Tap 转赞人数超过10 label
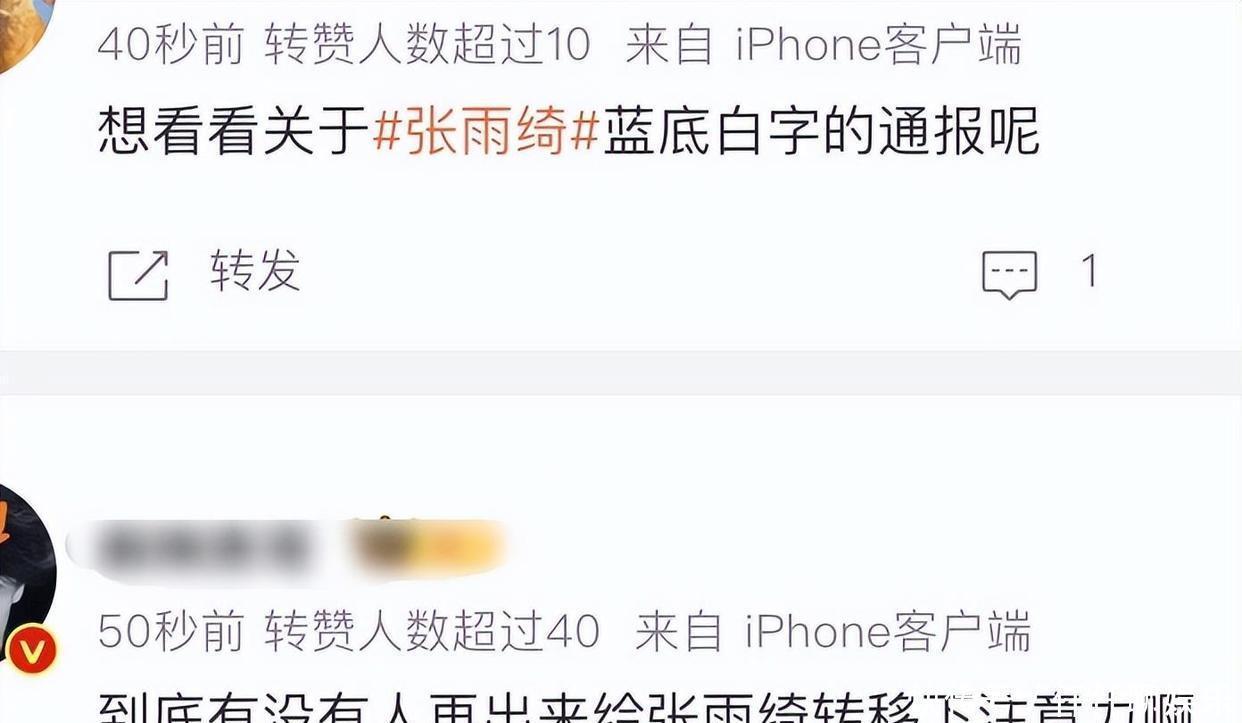 click(427, 45)
